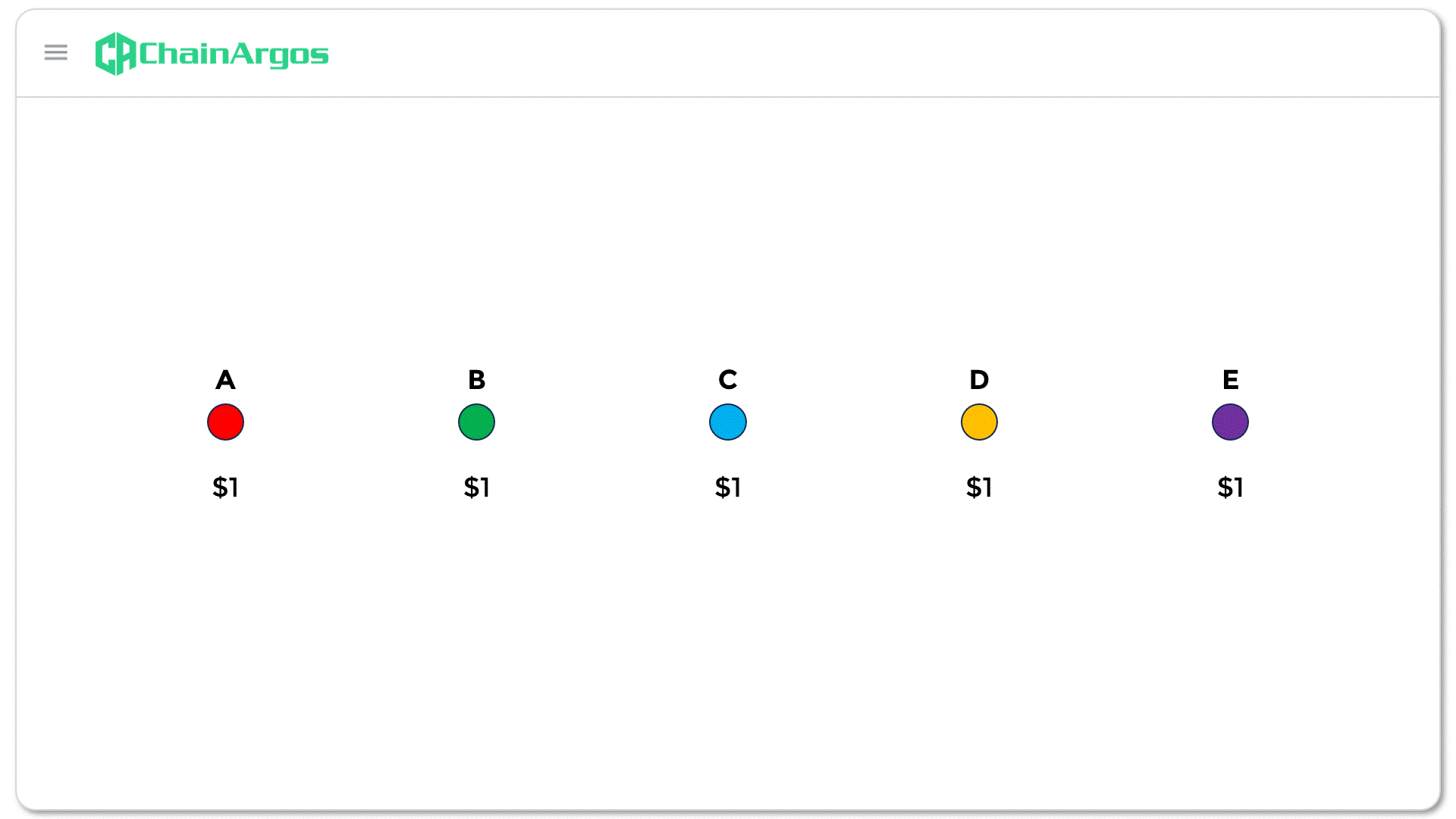Viewport: 1456px width, 819px height.
Task: Click the ChainArgos hexagon logo icon
Action: pos(115,54)
